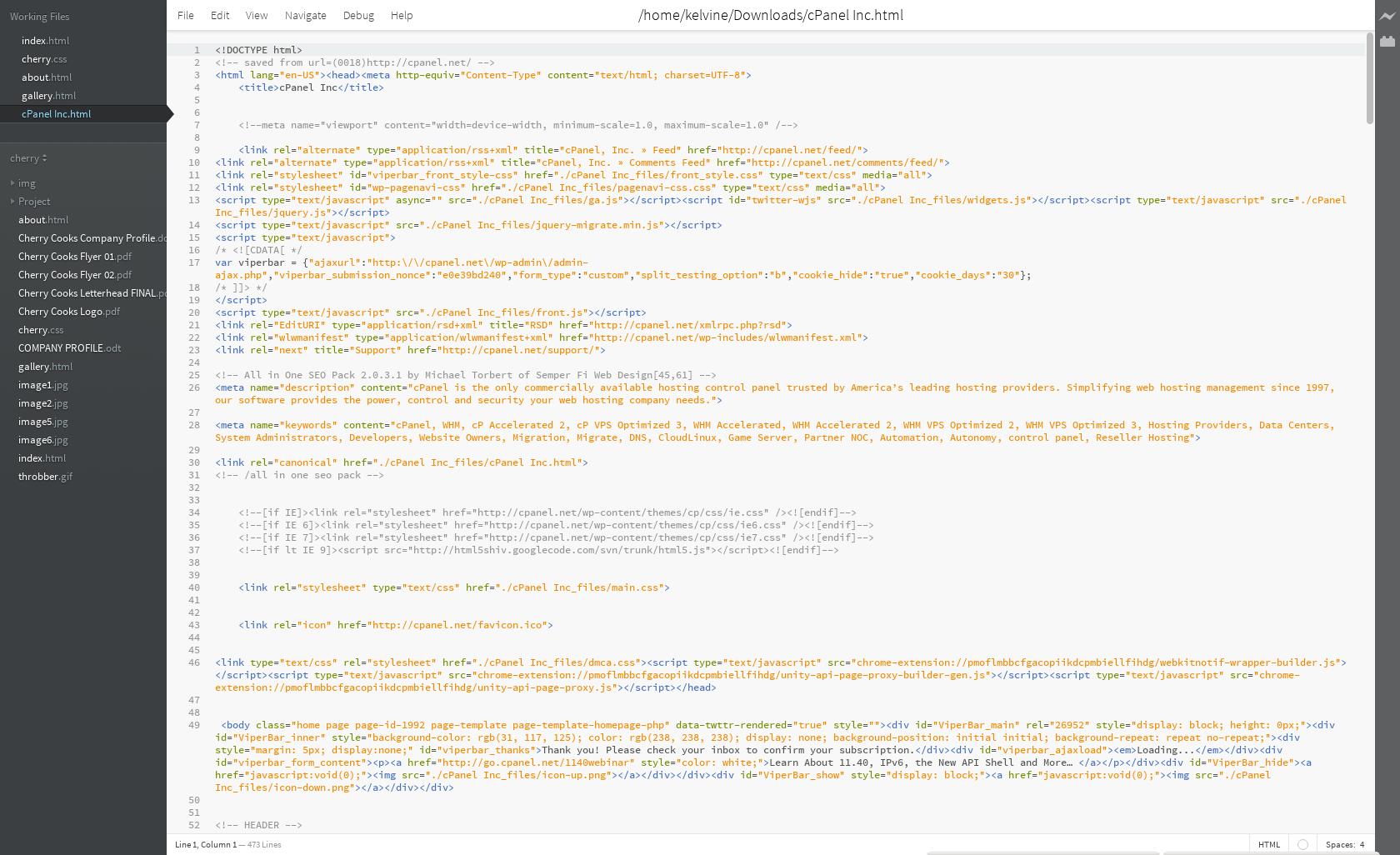1400x855 pixels.
Task: Open the Edit menu
Action: point(220,15)
